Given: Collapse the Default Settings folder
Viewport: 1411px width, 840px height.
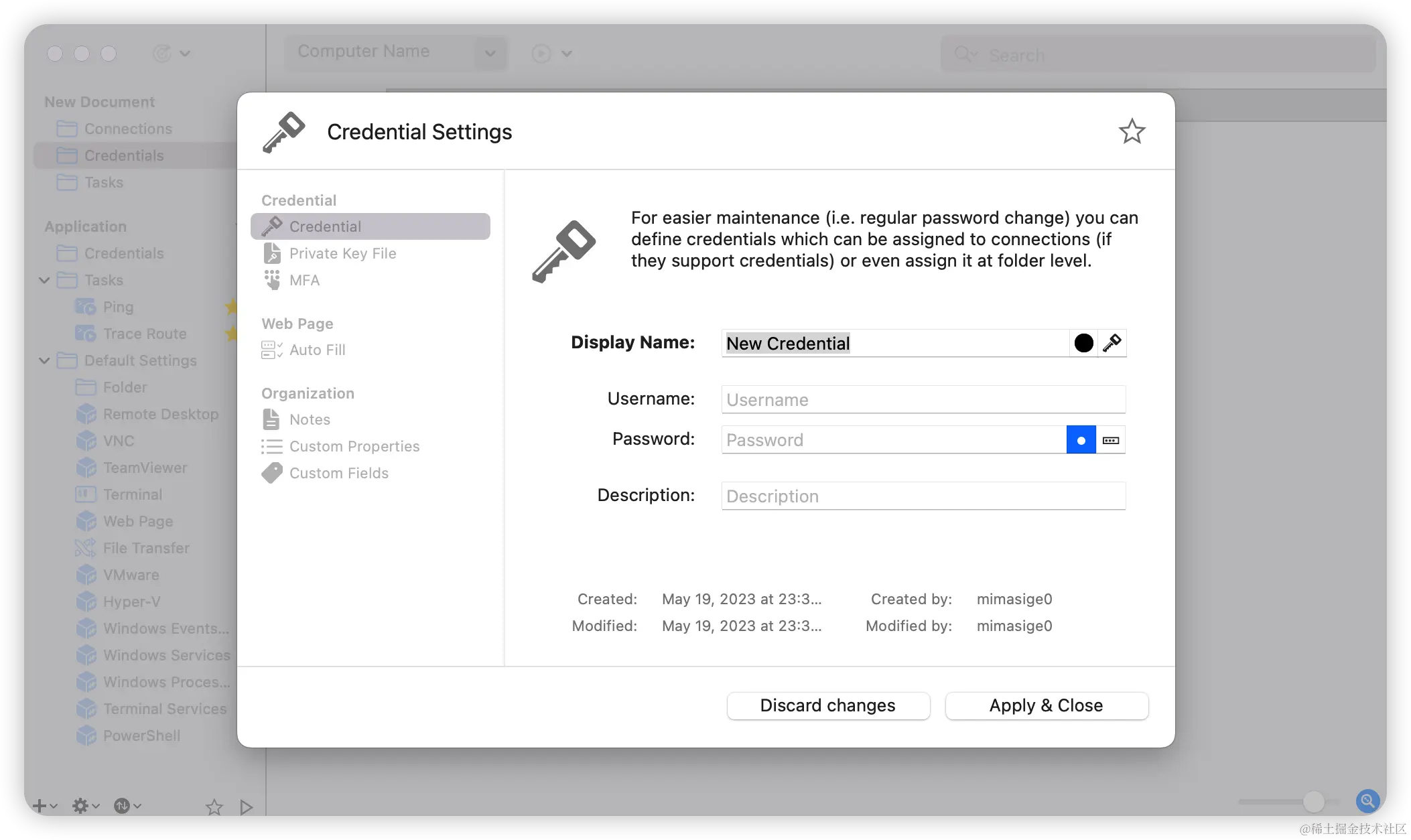Looking at the screenshot, I should coord(44,360).
